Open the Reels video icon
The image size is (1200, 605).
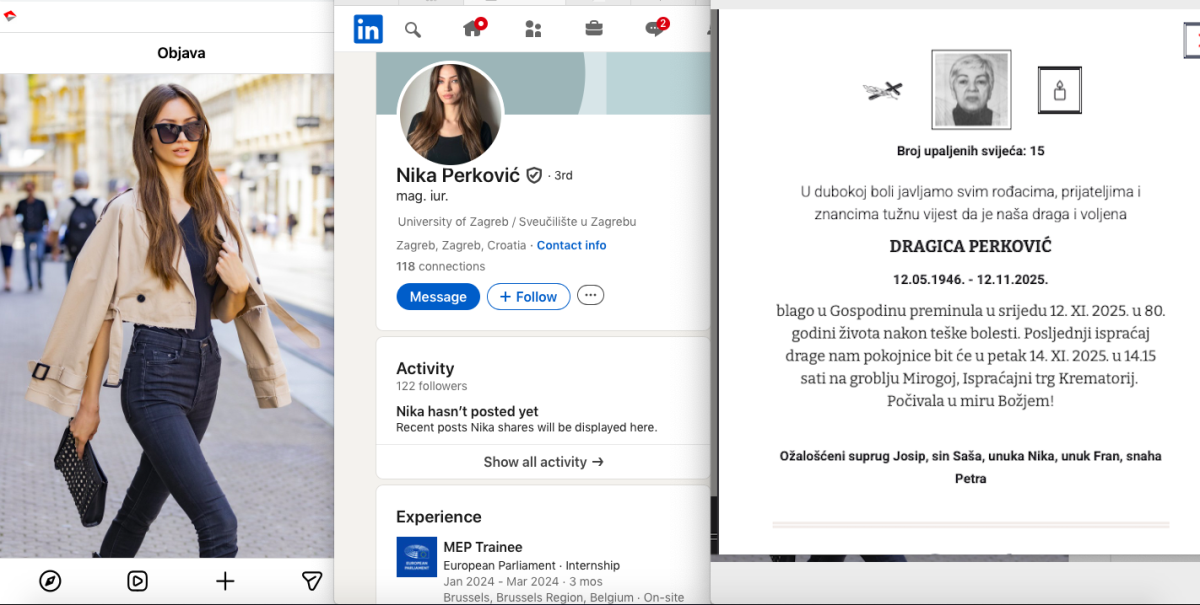(x=137, y=581)
